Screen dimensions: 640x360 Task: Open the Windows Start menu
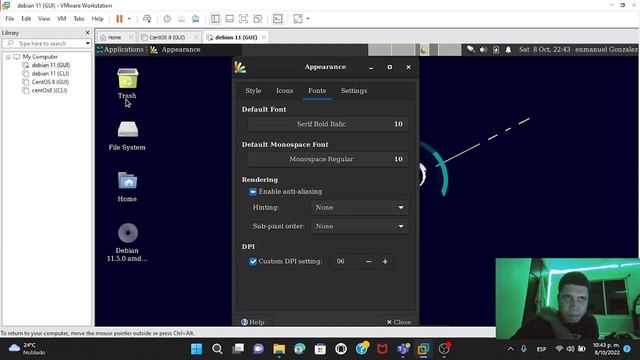pos(196,349)
